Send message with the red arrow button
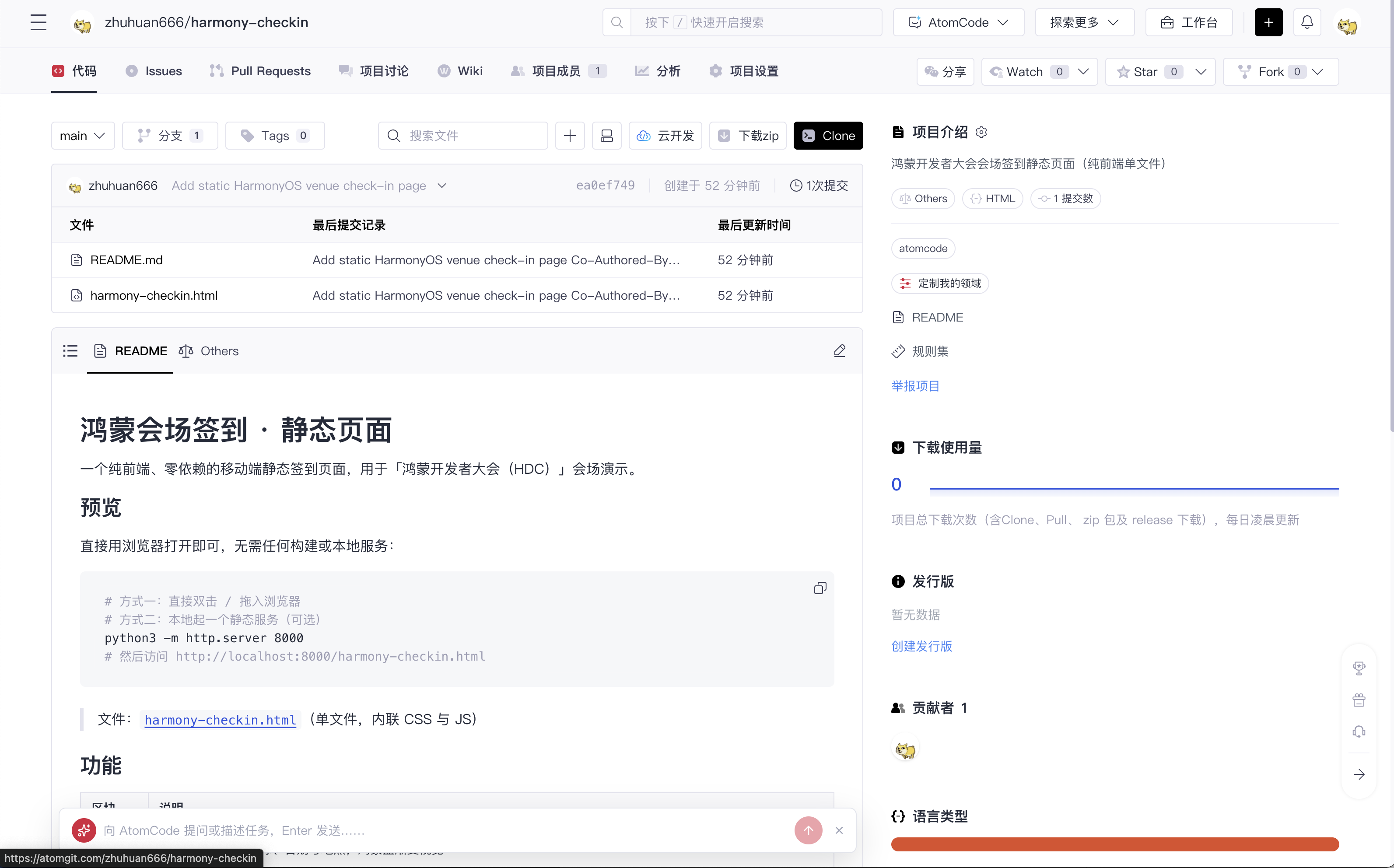 pyautogui.click(x=809, y=830)
